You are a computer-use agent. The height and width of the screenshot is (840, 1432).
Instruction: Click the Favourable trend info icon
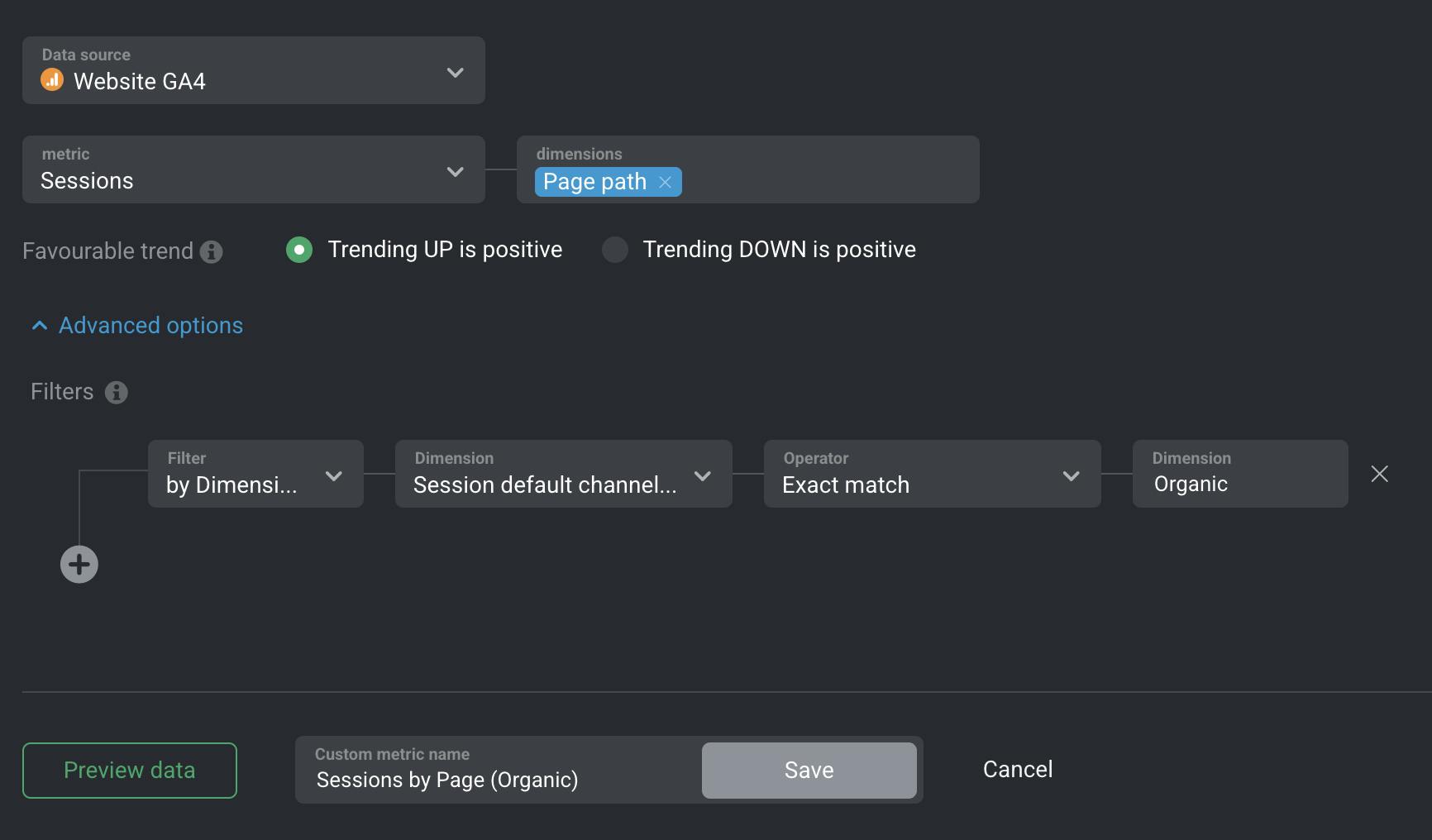point(212,251)
